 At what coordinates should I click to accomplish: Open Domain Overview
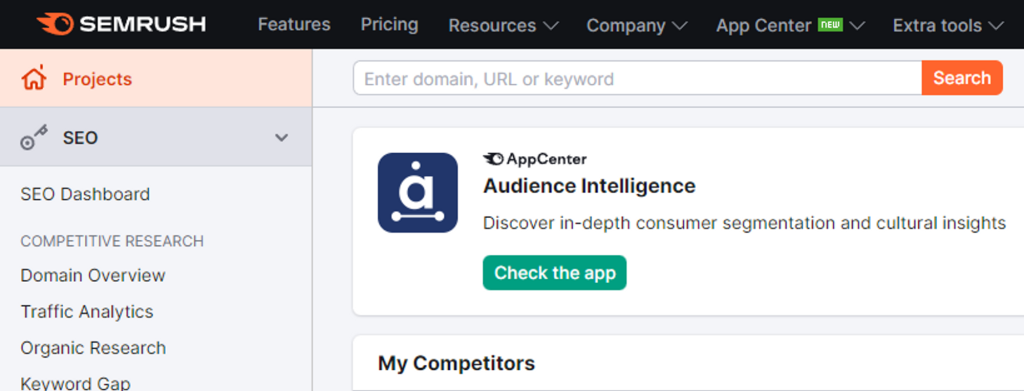tap(93, 275)
